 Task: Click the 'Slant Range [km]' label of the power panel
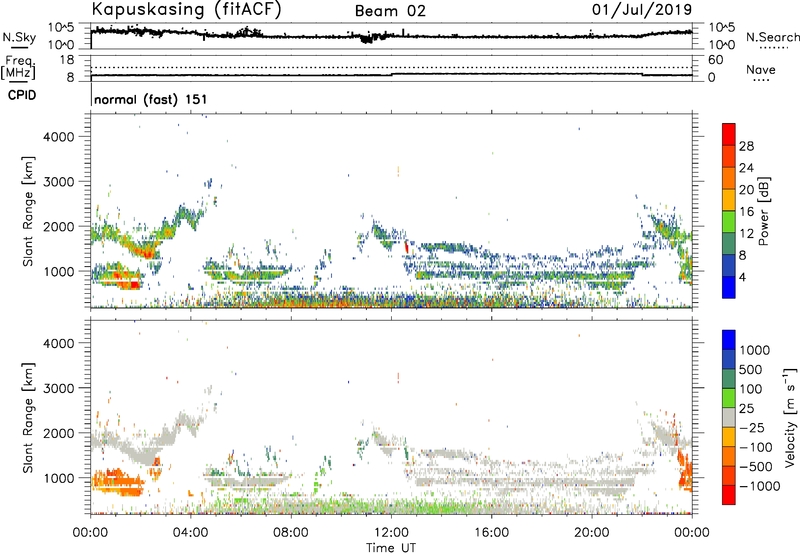[x=28, y=211]
